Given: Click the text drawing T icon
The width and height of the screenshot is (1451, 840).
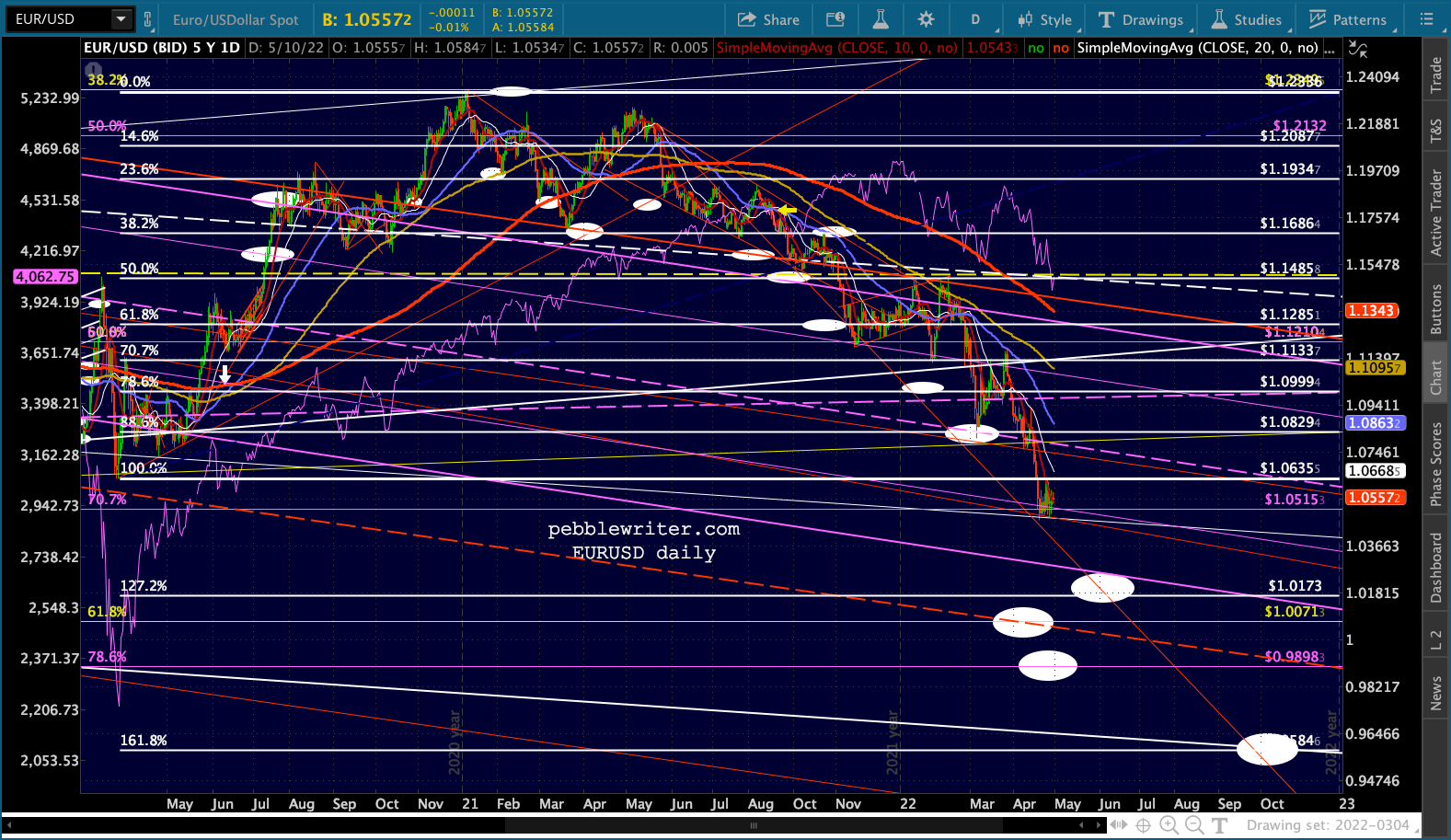Looking at the screenshot, I should [1220, 825].
